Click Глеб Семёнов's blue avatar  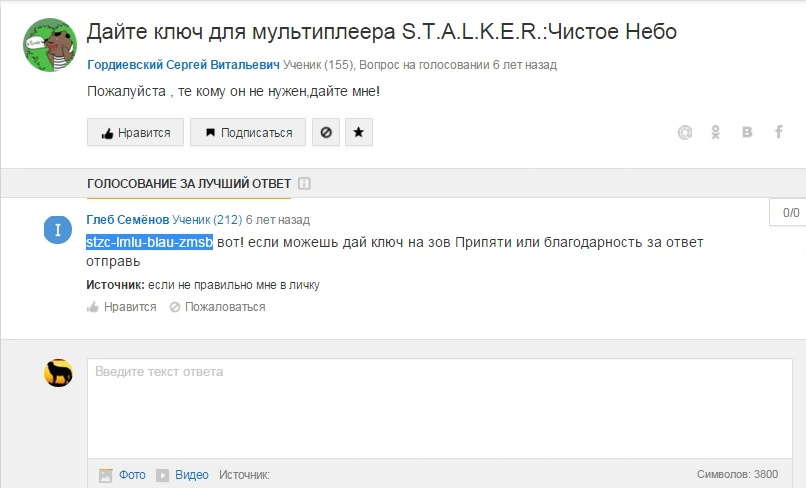click(58, 229)
